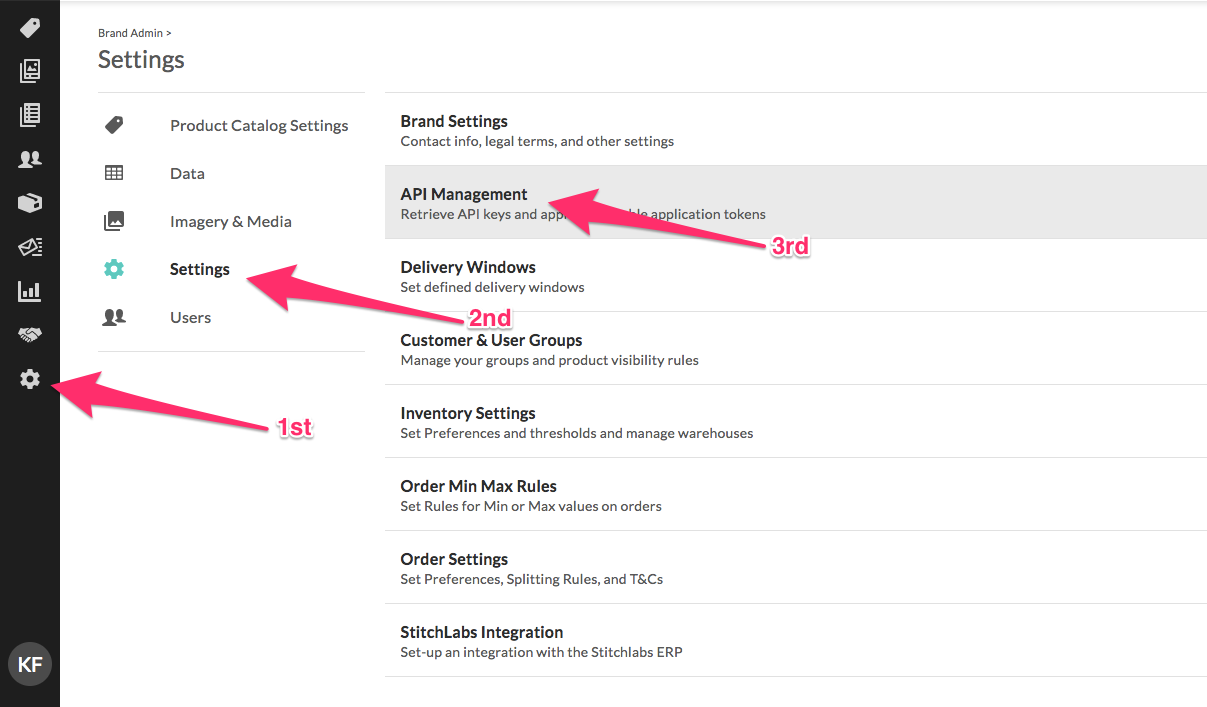Open the gear settings icon in dark sidebar

pyautogui.click(x=30, y=379)
